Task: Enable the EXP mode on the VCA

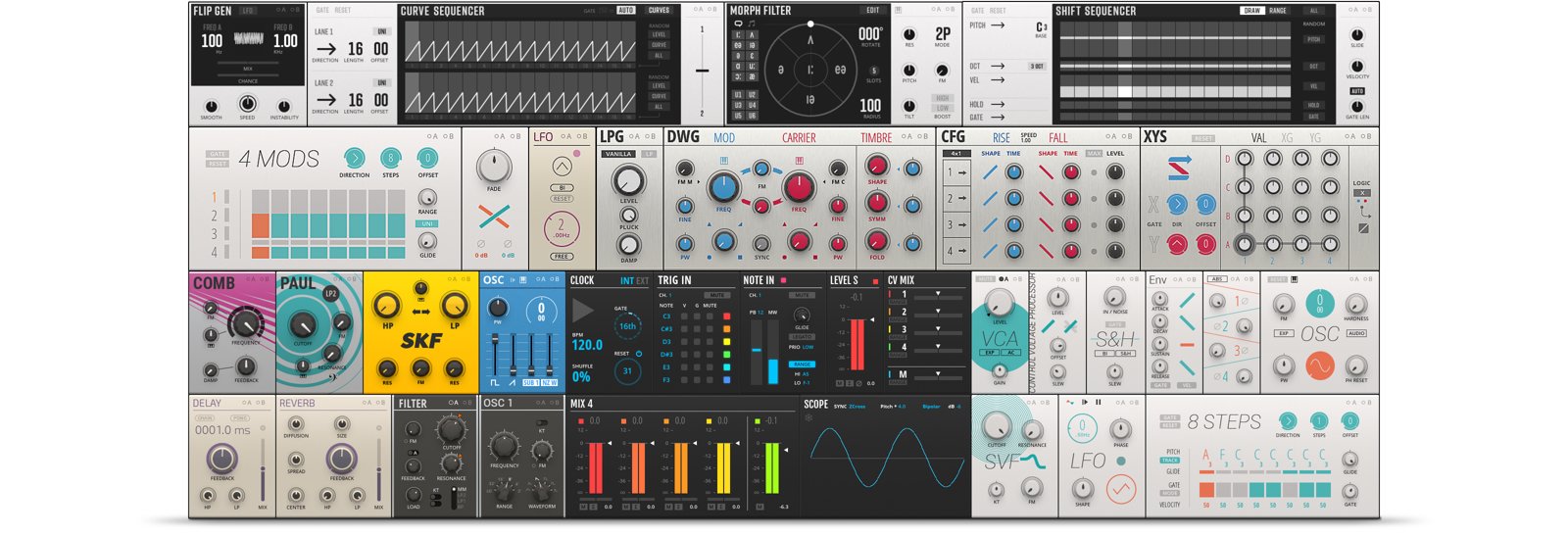Action: (x=989, y=352)
